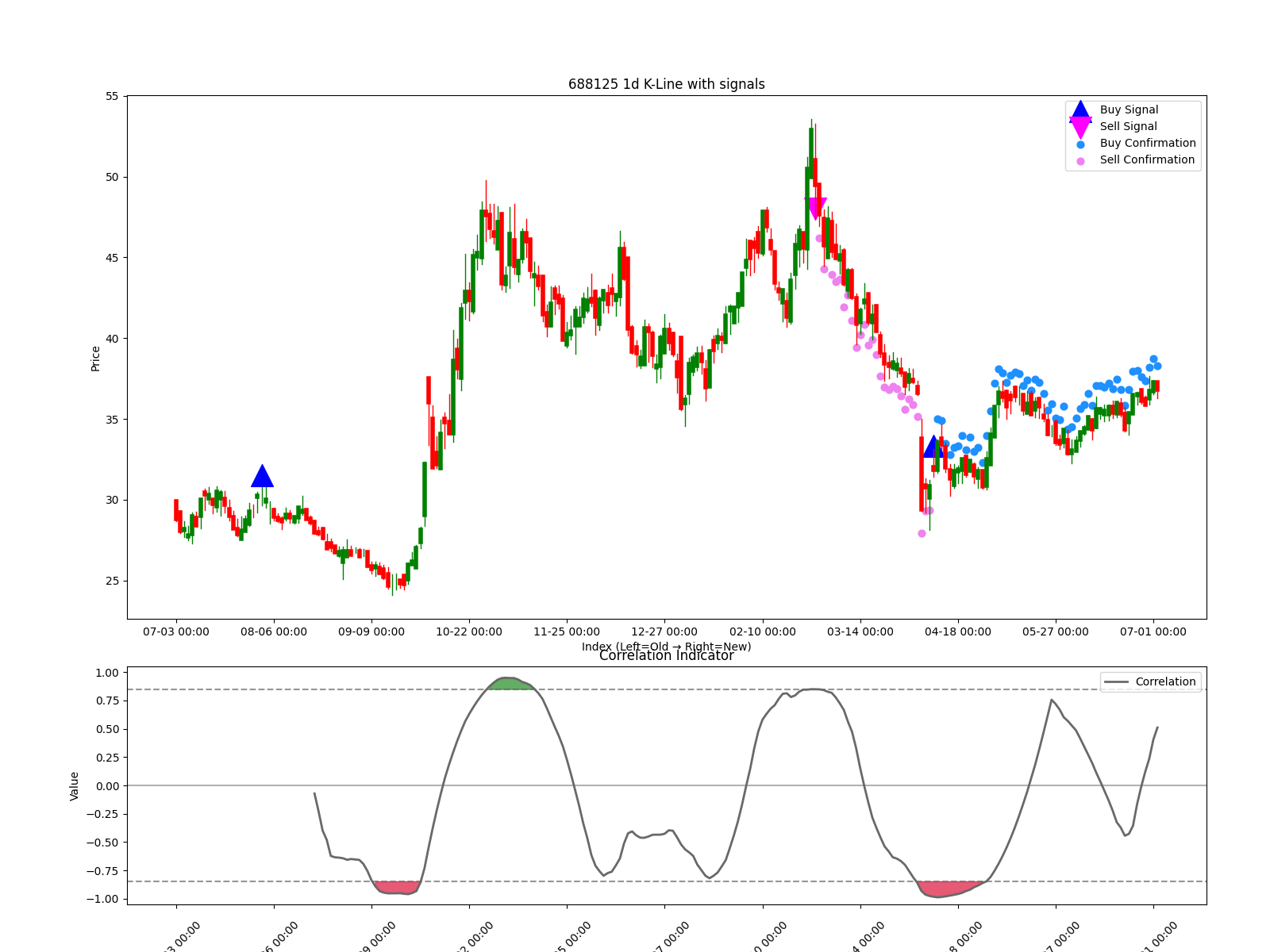Viewport: 1270px width, 952px height.
Task: Click the correlation tick label −1.00
Action: [x=103, y=900]
